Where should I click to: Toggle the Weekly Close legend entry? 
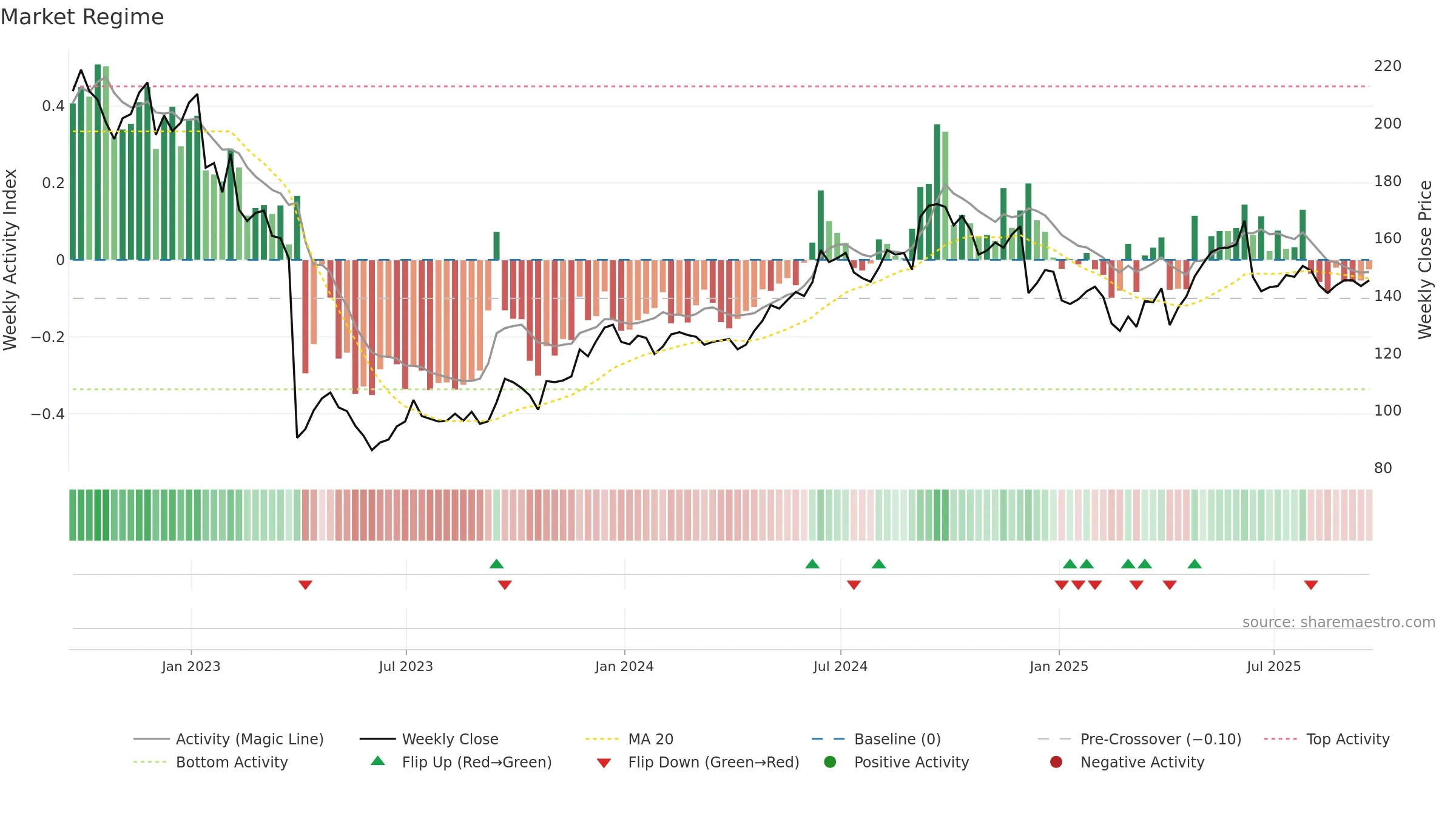(x=429, y=739)
